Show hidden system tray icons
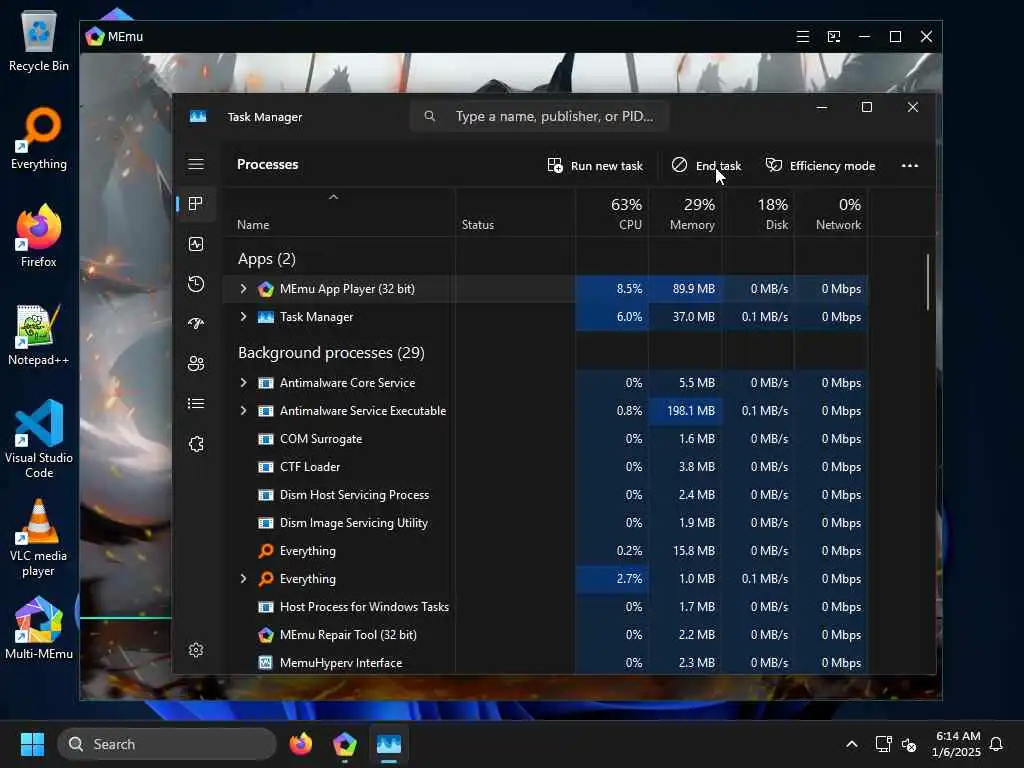 (x=852, y=744)
